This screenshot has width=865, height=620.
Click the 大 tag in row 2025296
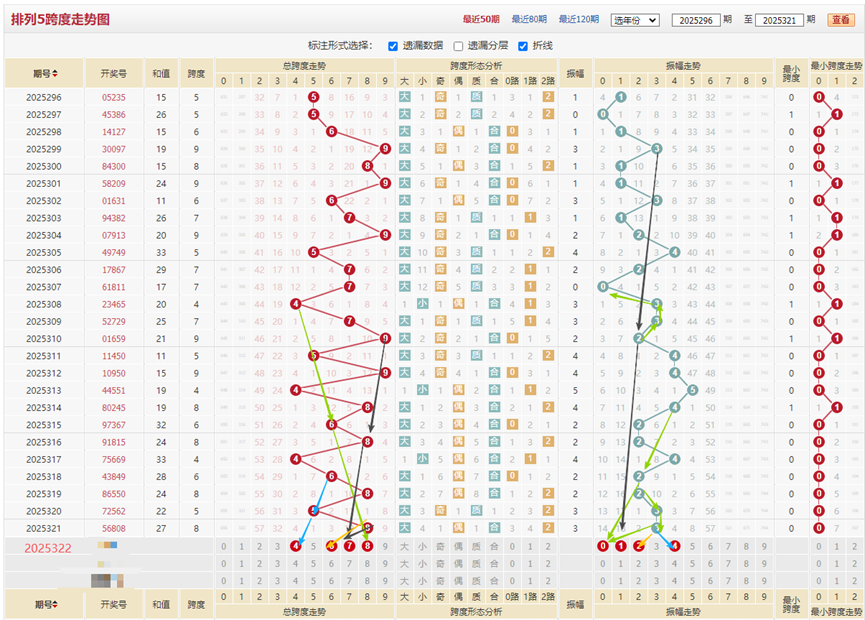click(x=404, y=97)
